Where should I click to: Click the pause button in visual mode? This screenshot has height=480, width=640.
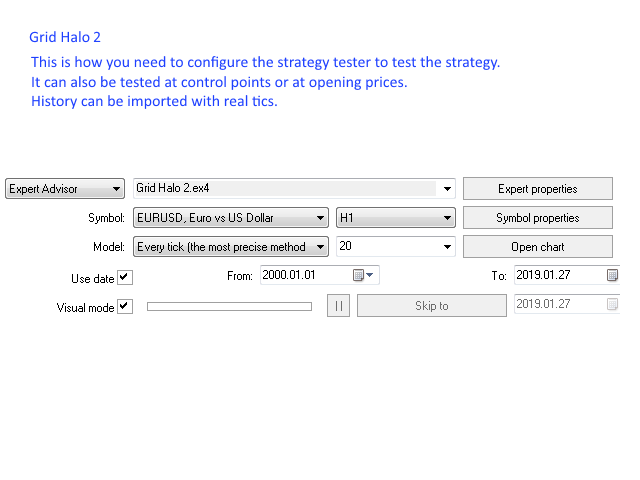click(338, 306)
